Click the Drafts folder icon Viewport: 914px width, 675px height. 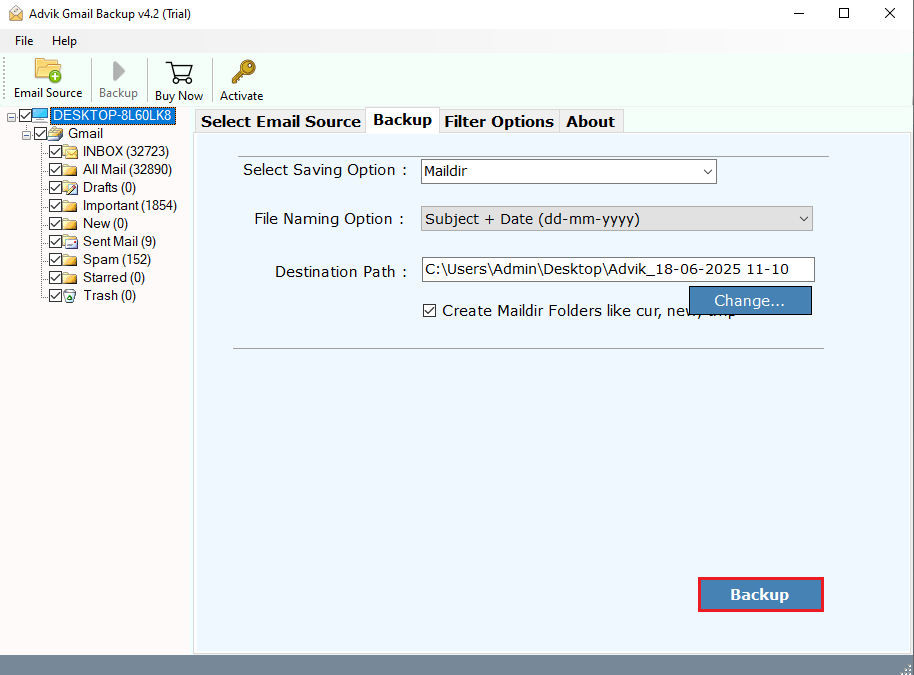[71, 188]
